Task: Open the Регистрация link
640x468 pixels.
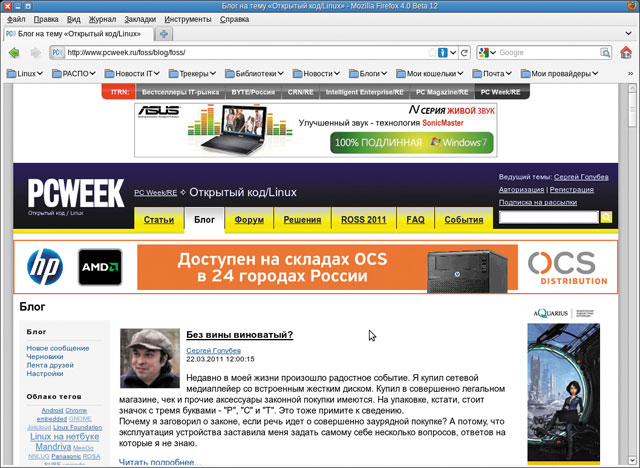Action: pos(571,190)
